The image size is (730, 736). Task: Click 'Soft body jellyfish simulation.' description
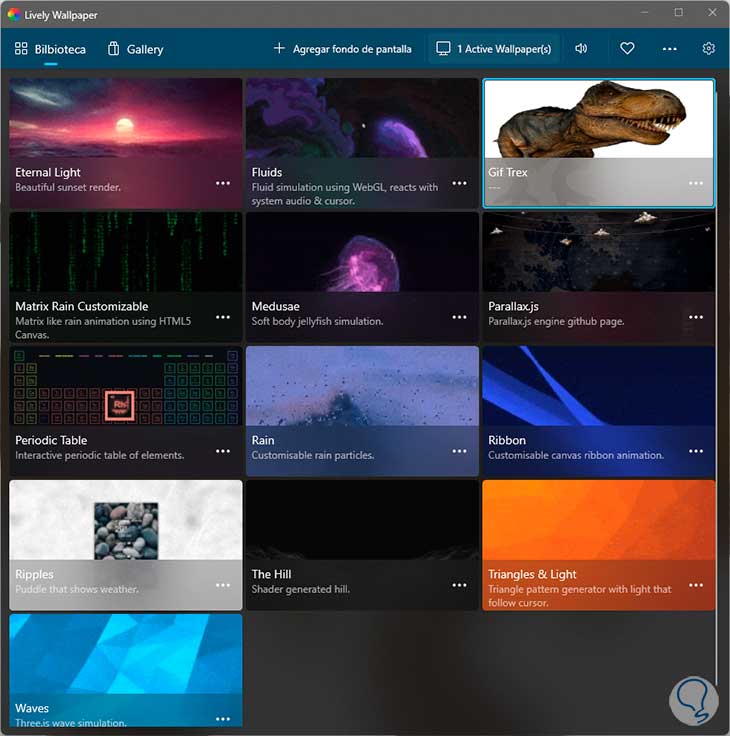(x=317, y=321)
